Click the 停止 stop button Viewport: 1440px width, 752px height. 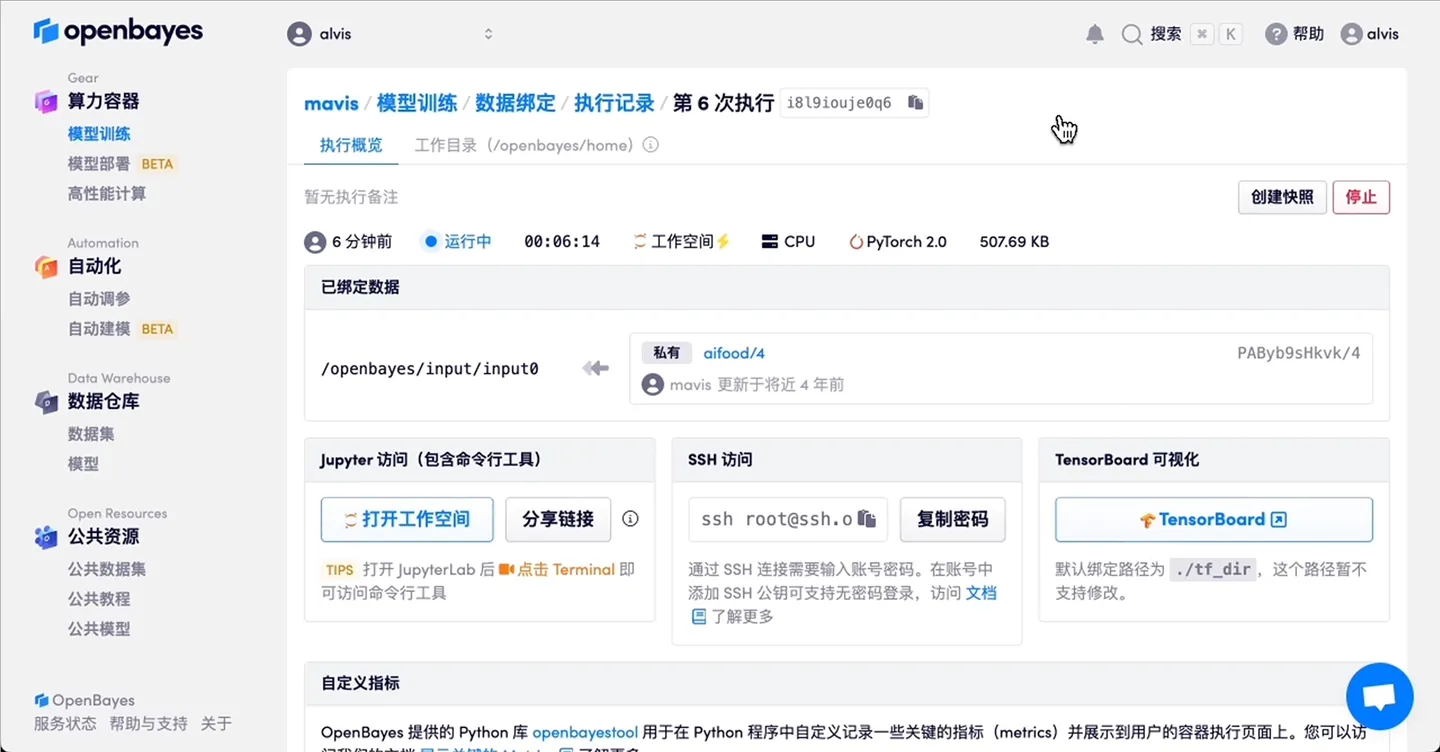point(1361,197)
